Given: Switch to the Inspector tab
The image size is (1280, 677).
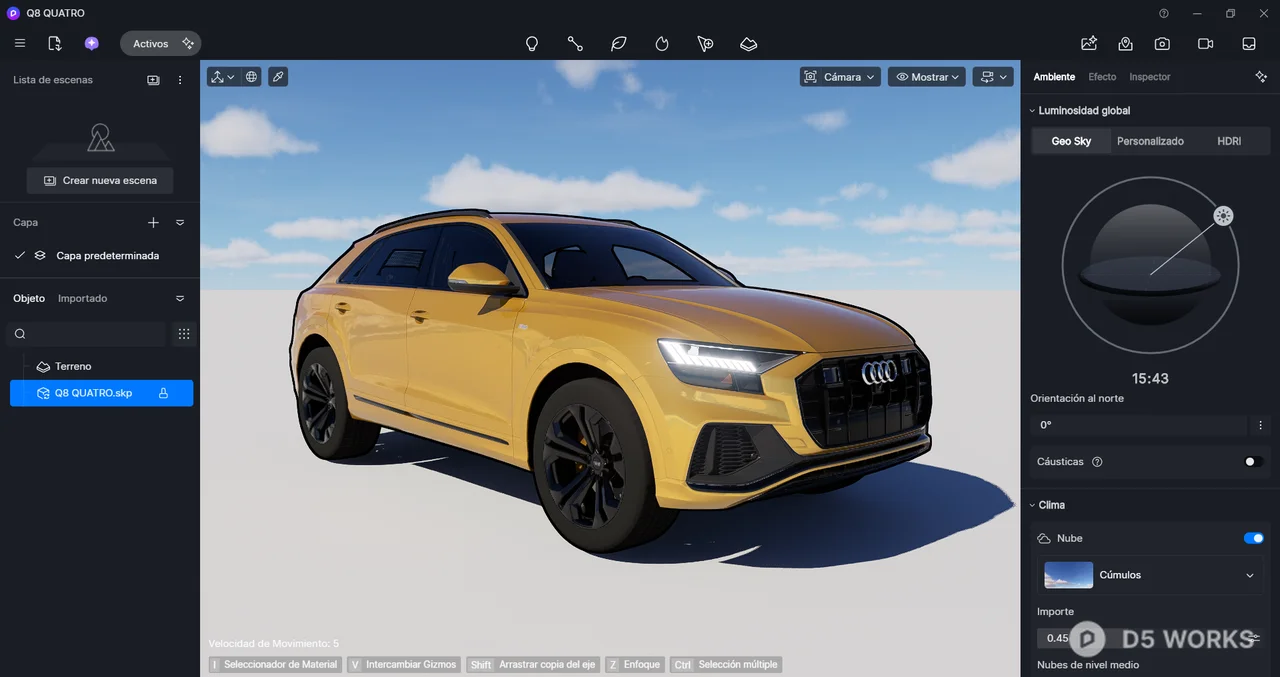Looking at the screenshot, I should [x=1150, y=77].
